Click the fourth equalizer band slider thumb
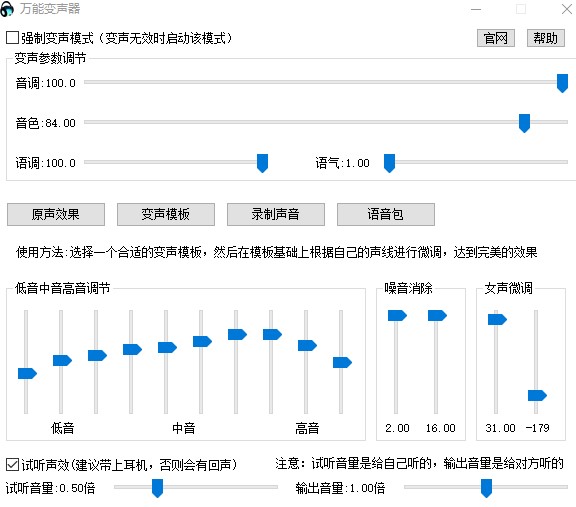Screen dimensions: 576x507 tap(132, 349)
